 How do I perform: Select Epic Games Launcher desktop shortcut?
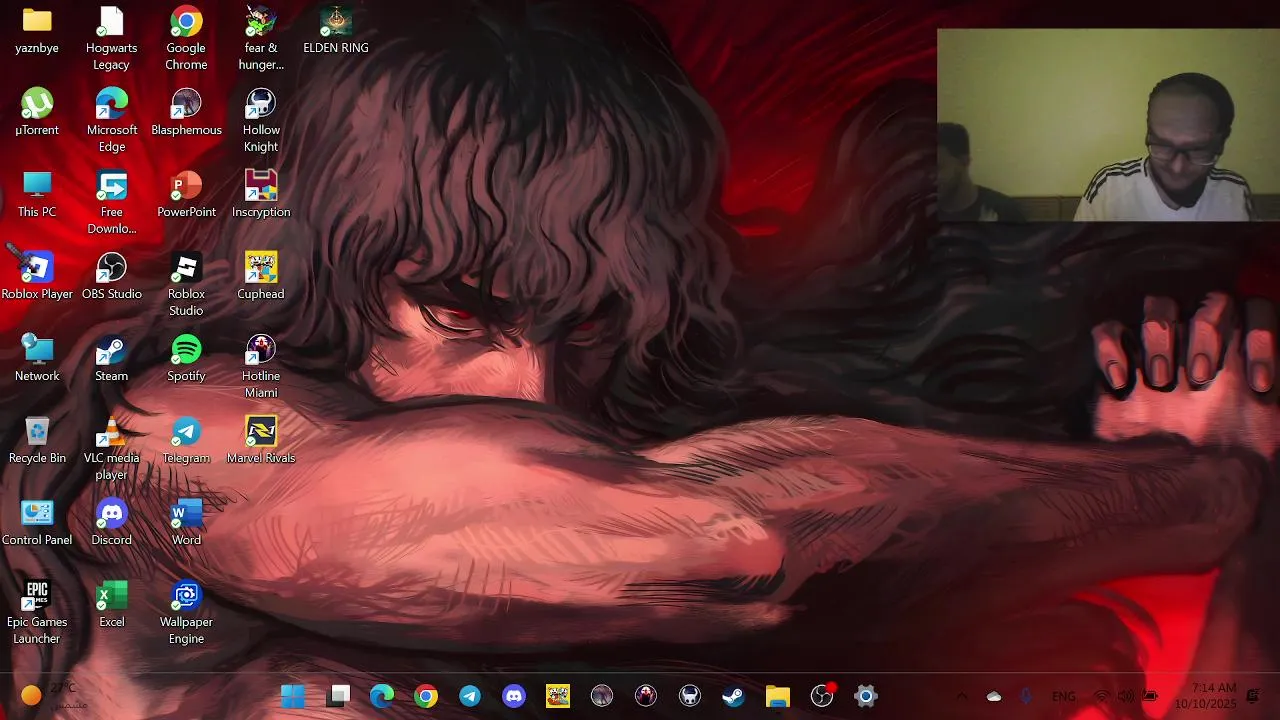tap(37, 613)
